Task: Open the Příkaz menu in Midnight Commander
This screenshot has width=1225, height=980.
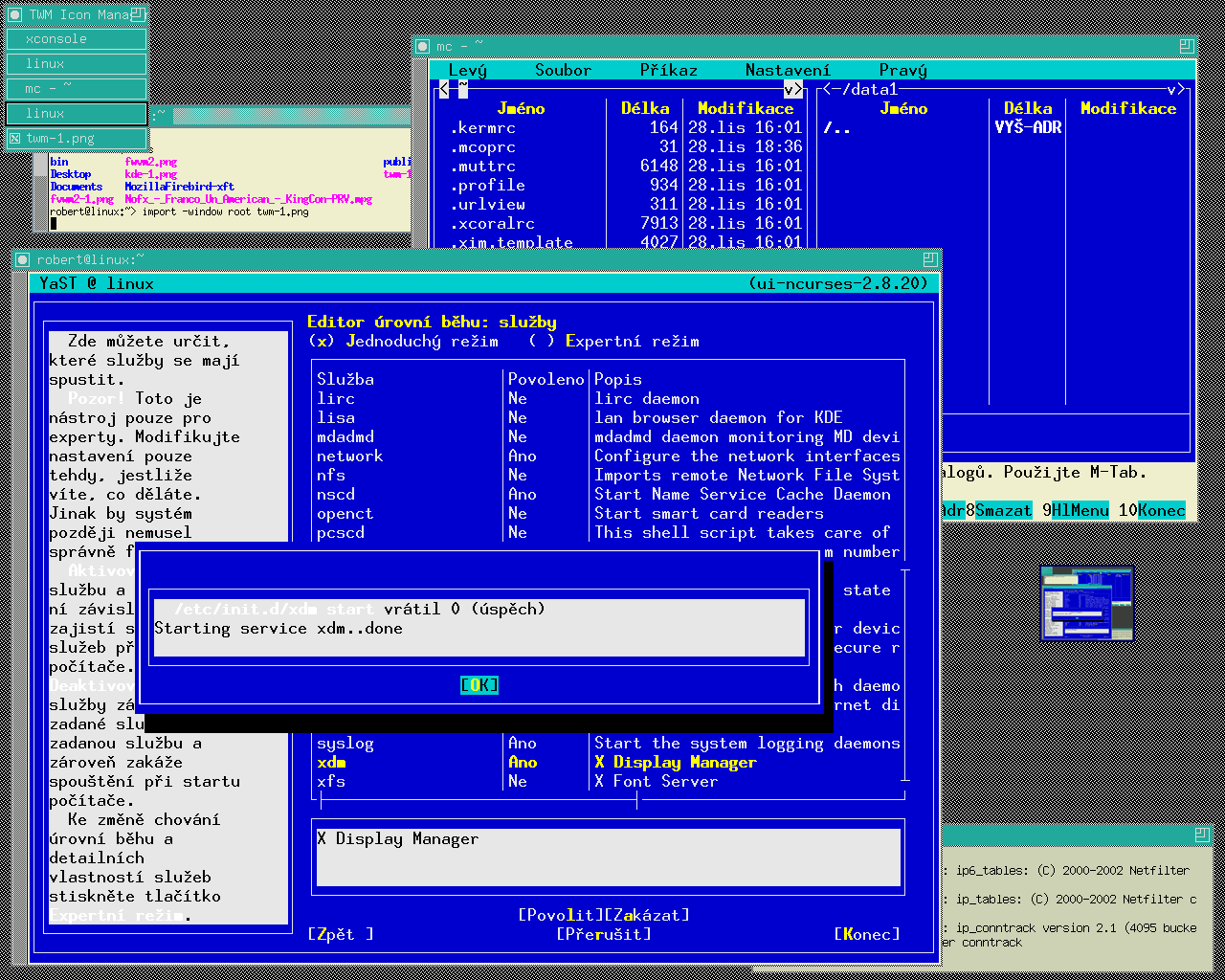Action: click(669, 70)
